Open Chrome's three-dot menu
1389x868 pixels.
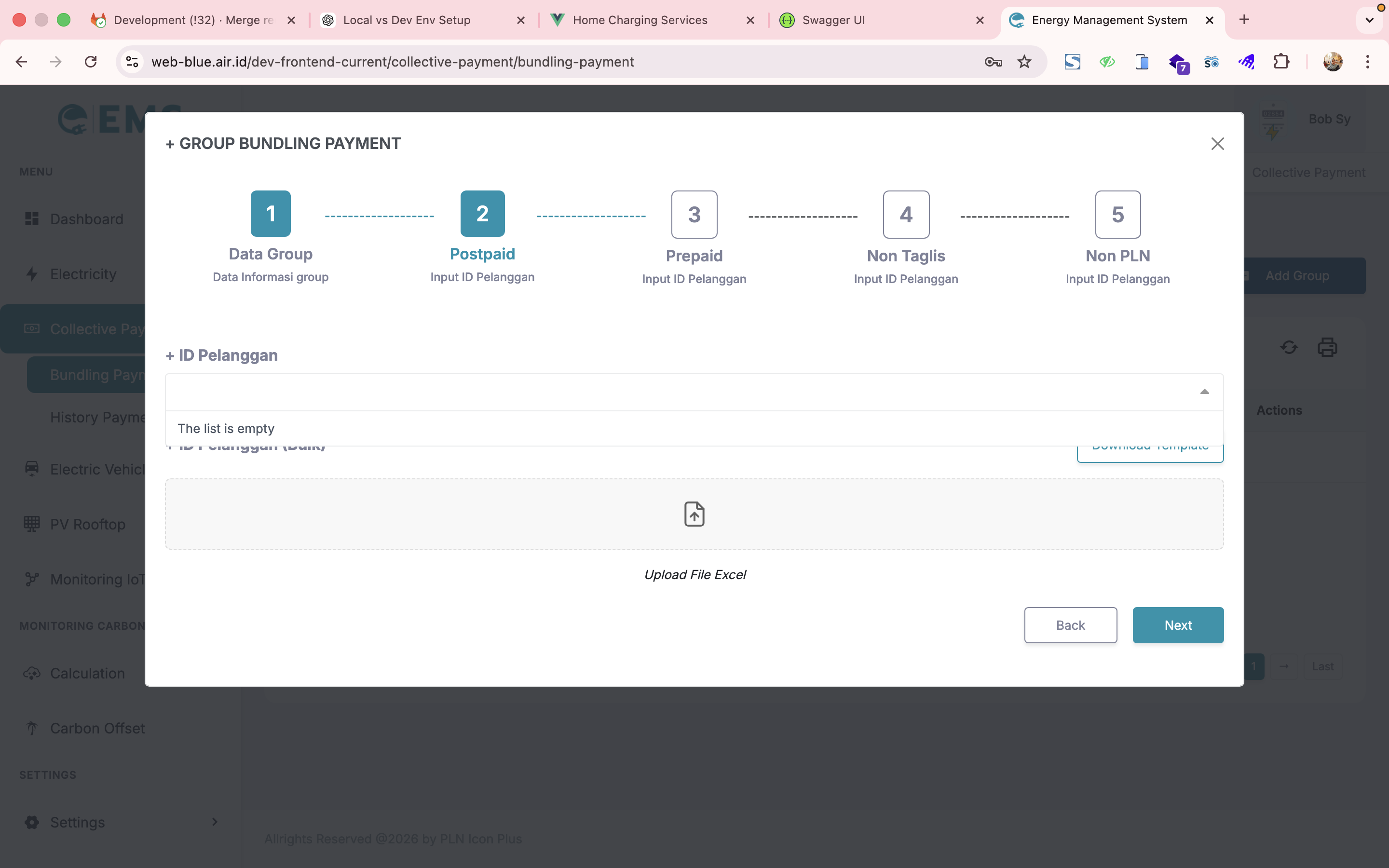click(1368, 62)
